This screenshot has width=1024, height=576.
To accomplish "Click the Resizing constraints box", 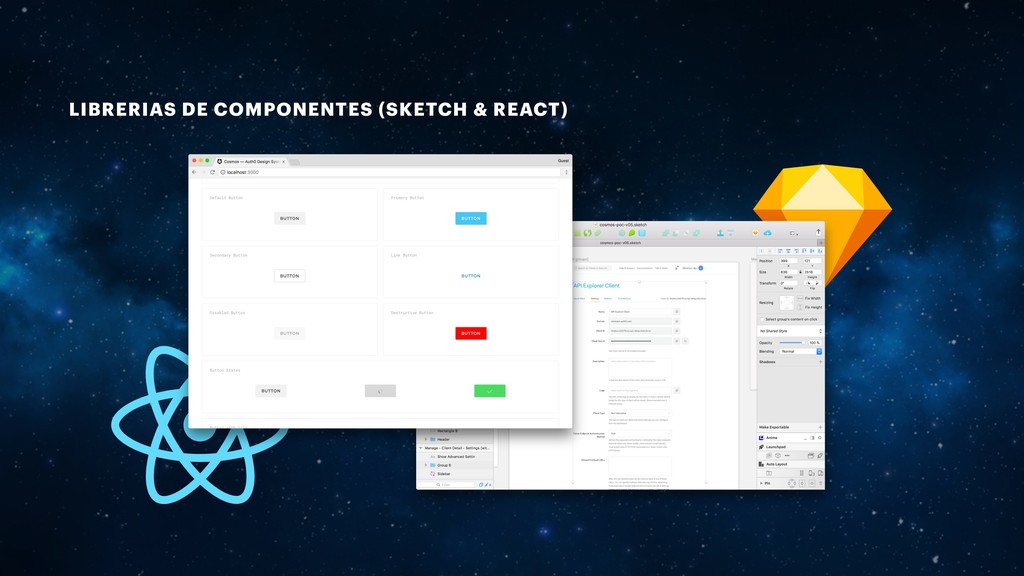I will click(x=787, y=302).
